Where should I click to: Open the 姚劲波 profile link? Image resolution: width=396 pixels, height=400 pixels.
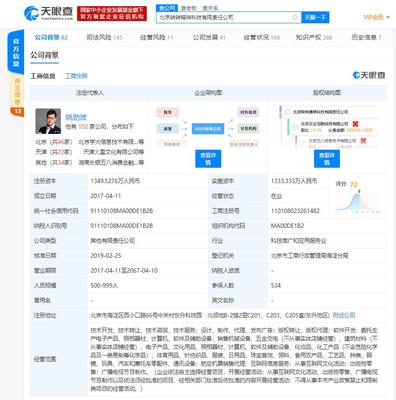76,117
